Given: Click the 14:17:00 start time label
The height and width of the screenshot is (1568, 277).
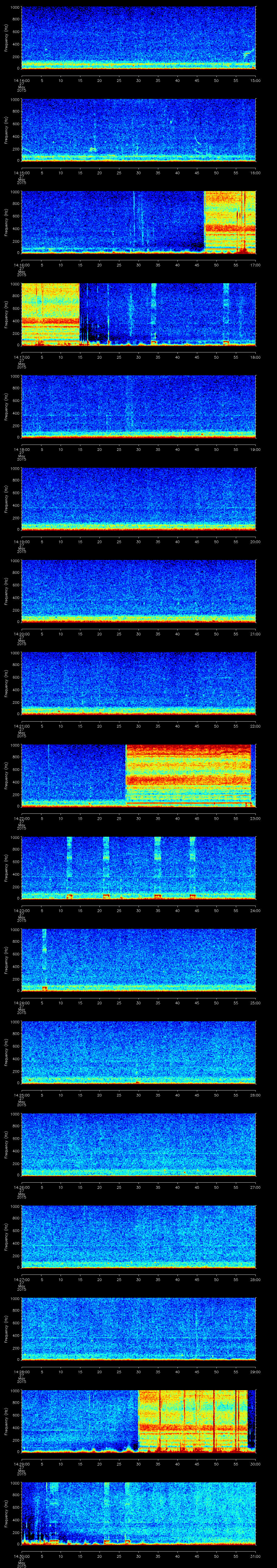Looking at the screenshot, I should 21,357.
